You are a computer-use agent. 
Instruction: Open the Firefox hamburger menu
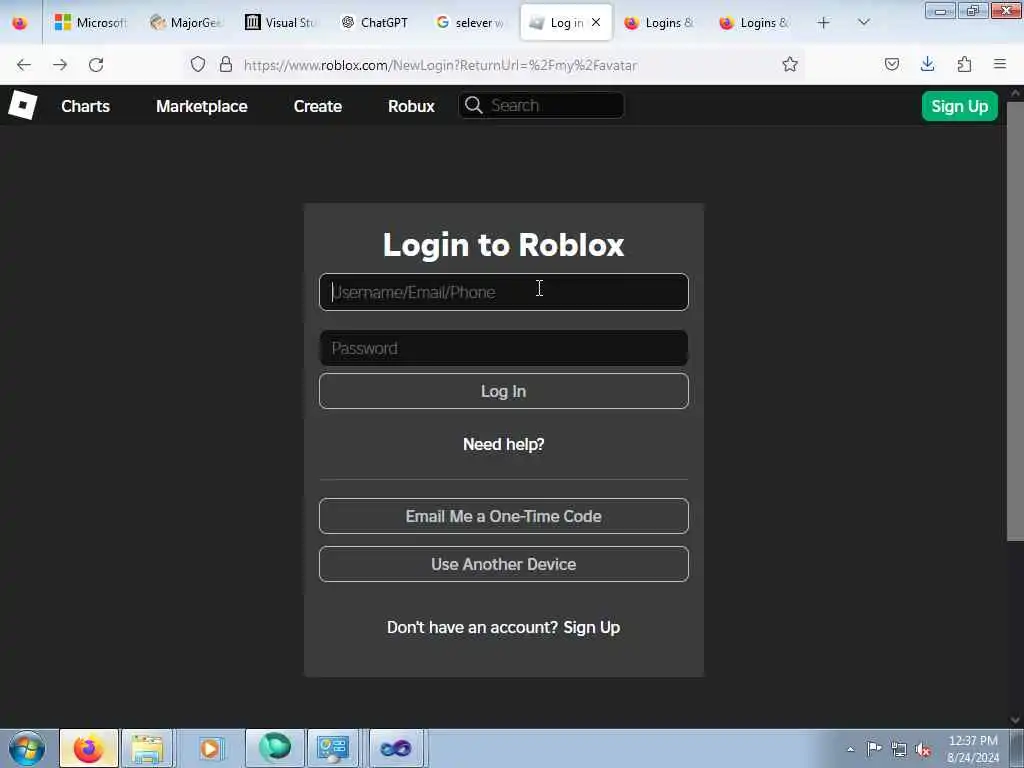click(1000, 64)
